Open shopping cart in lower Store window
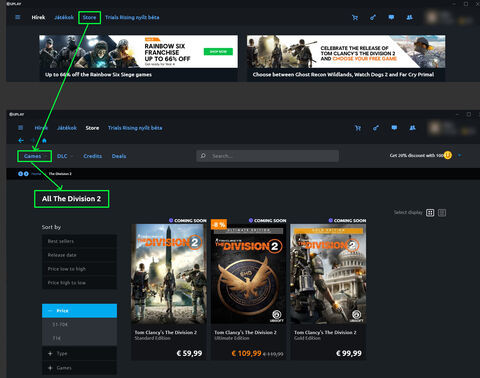Image resolution: width=480 pixels, height=378 pixels. click(358, 128)
